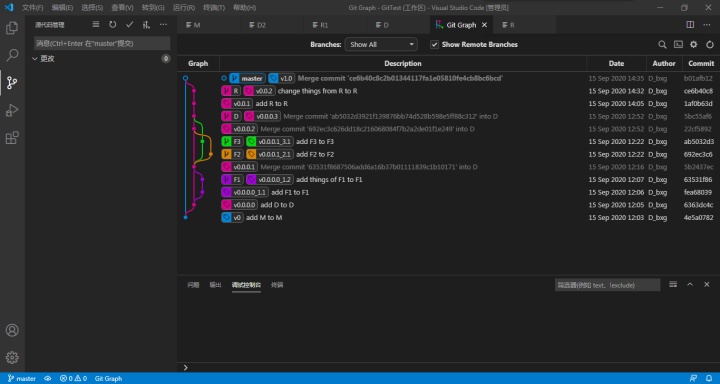
Task: Open the Search view in activity bar
Action: pos(12,56)
